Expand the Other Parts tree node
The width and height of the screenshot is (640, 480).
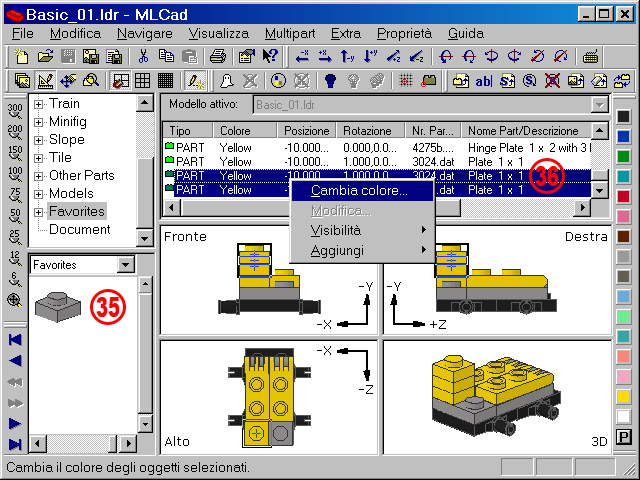click(38, 176)
